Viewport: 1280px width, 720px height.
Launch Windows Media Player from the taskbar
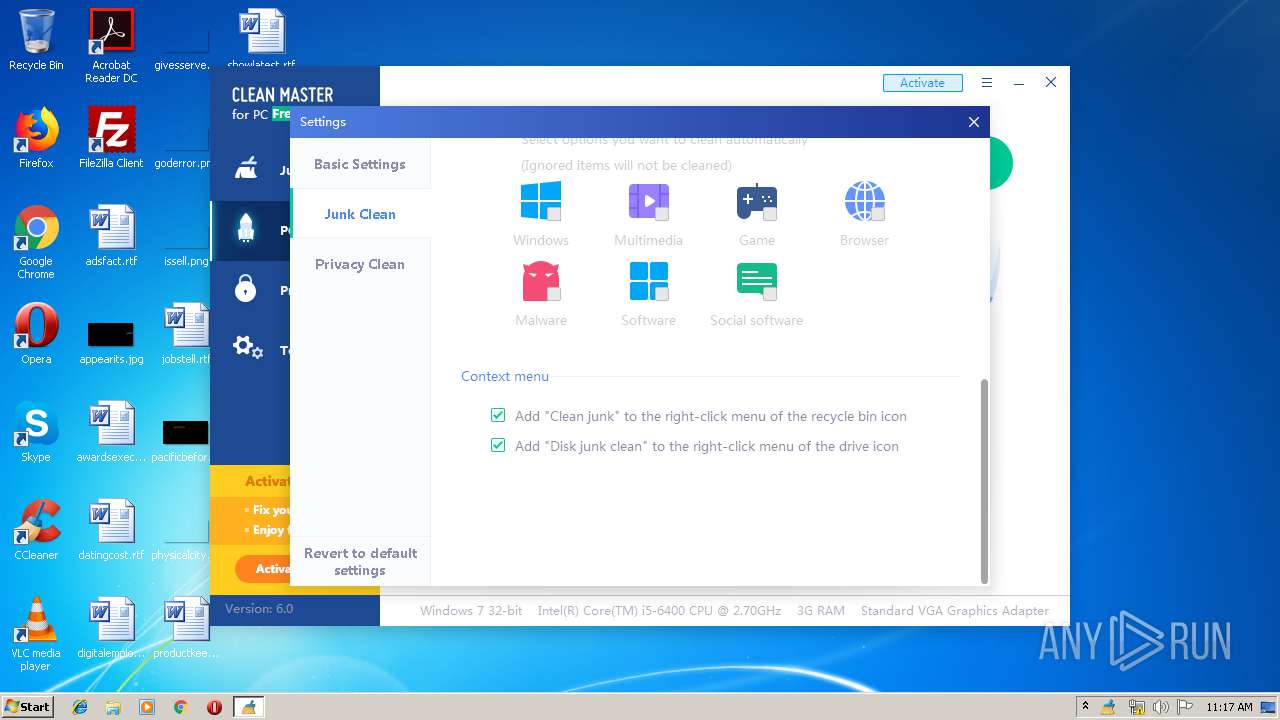(147, 707)
